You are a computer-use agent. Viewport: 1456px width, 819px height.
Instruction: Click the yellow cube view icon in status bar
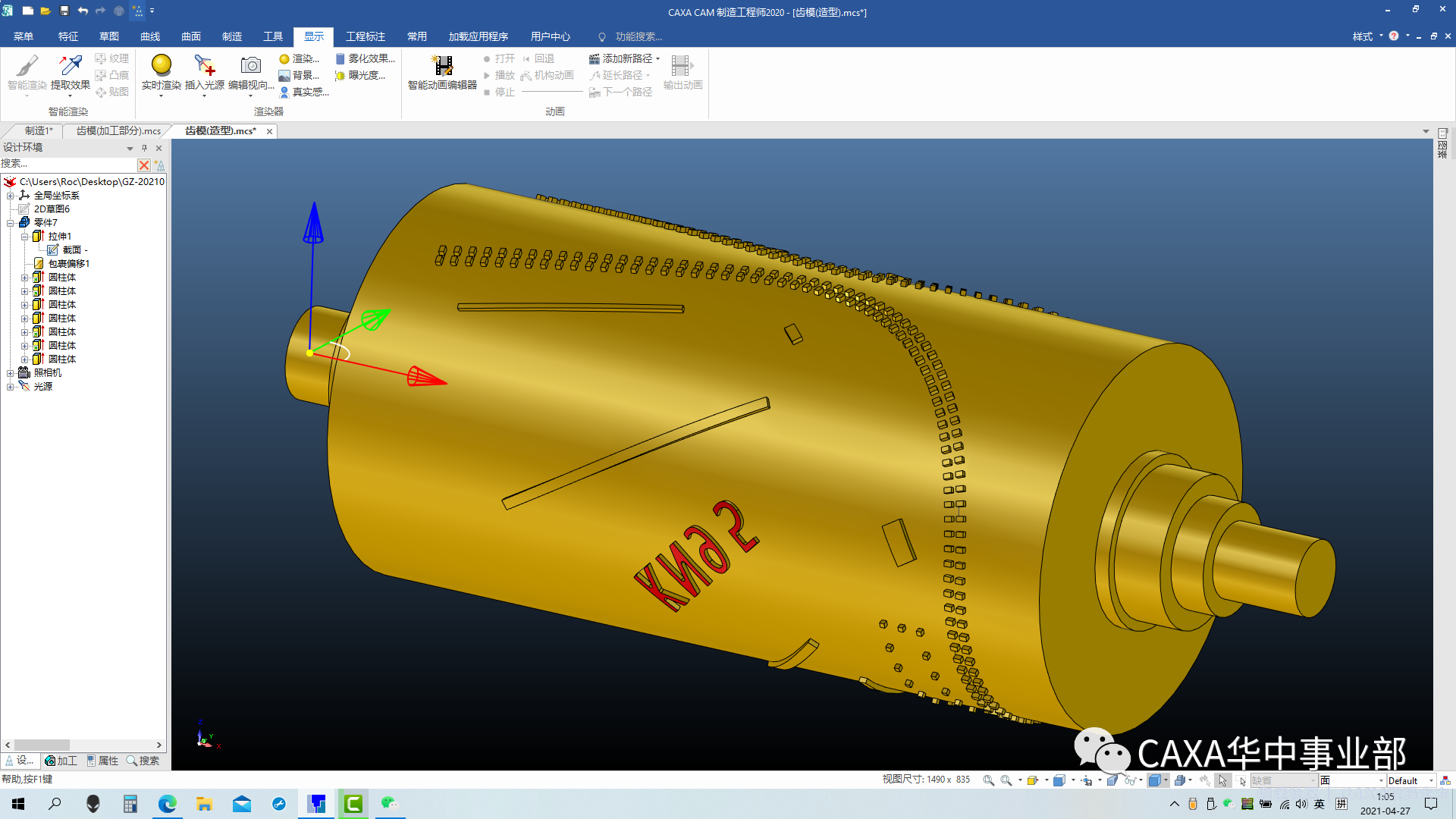tap(1033, 780)
